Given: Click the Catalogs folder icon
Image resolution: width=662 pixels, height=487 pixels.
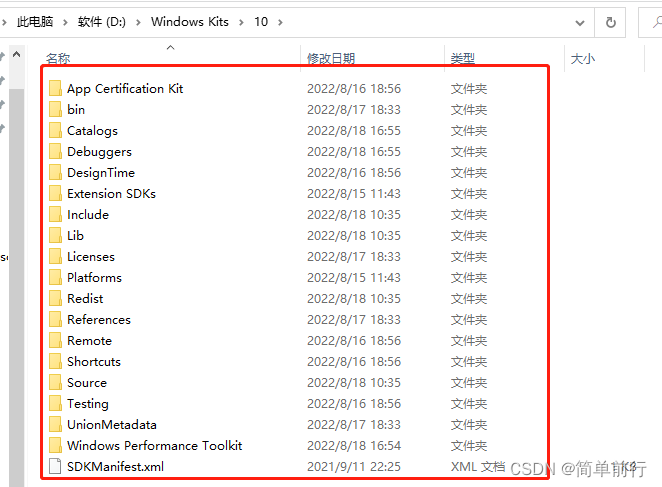Looking at the screenshot, I should coord(55,131).
